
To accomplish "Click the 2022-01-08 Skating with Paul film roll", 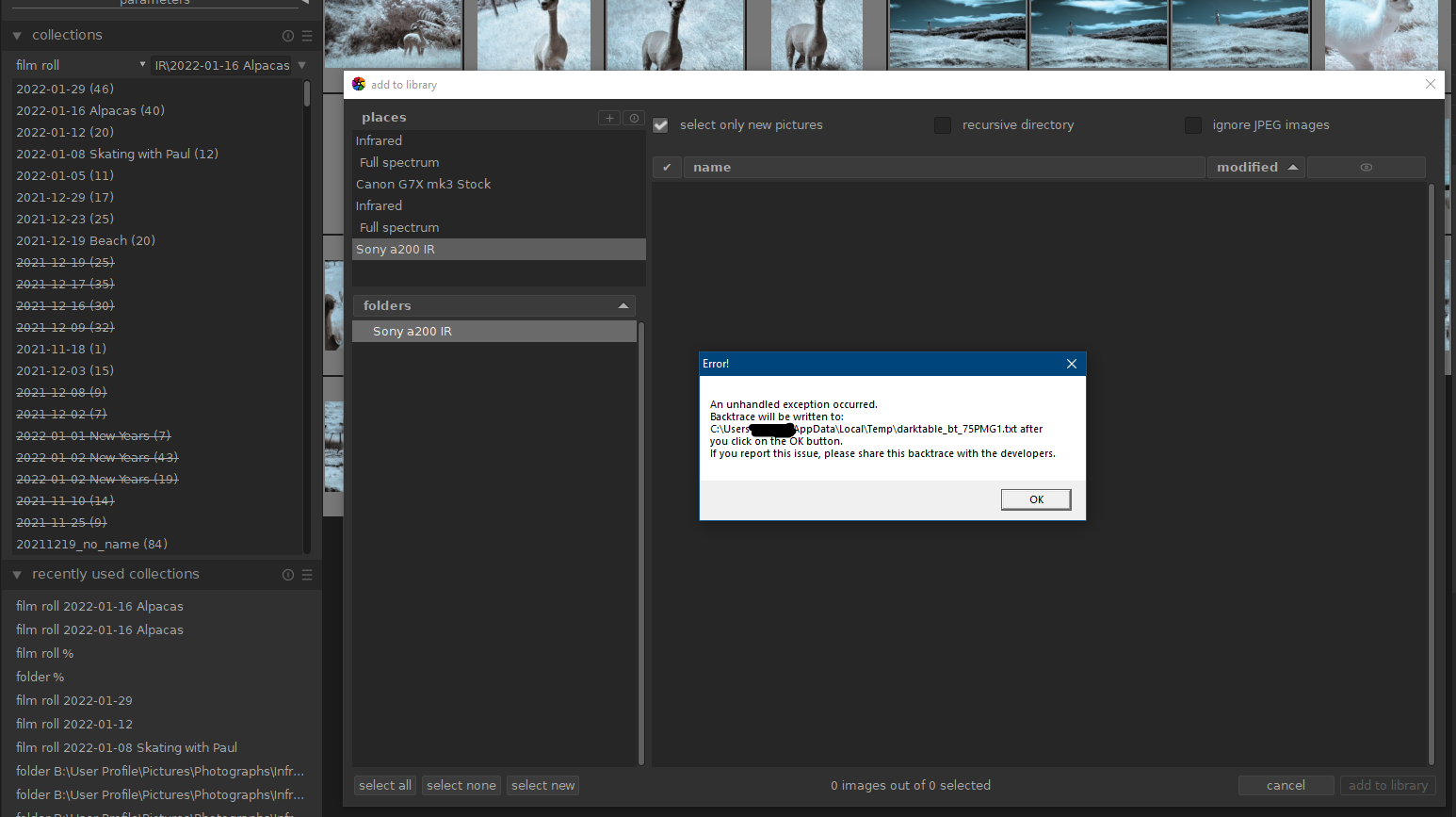I will 117,154.
